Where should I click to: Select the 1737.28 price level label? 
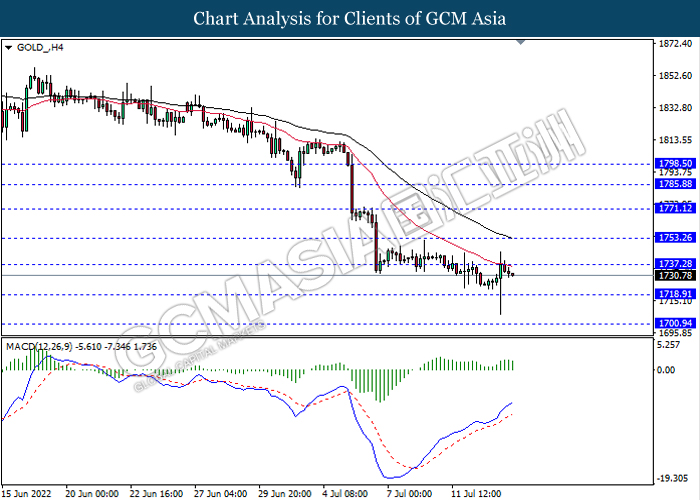[675, 264]
